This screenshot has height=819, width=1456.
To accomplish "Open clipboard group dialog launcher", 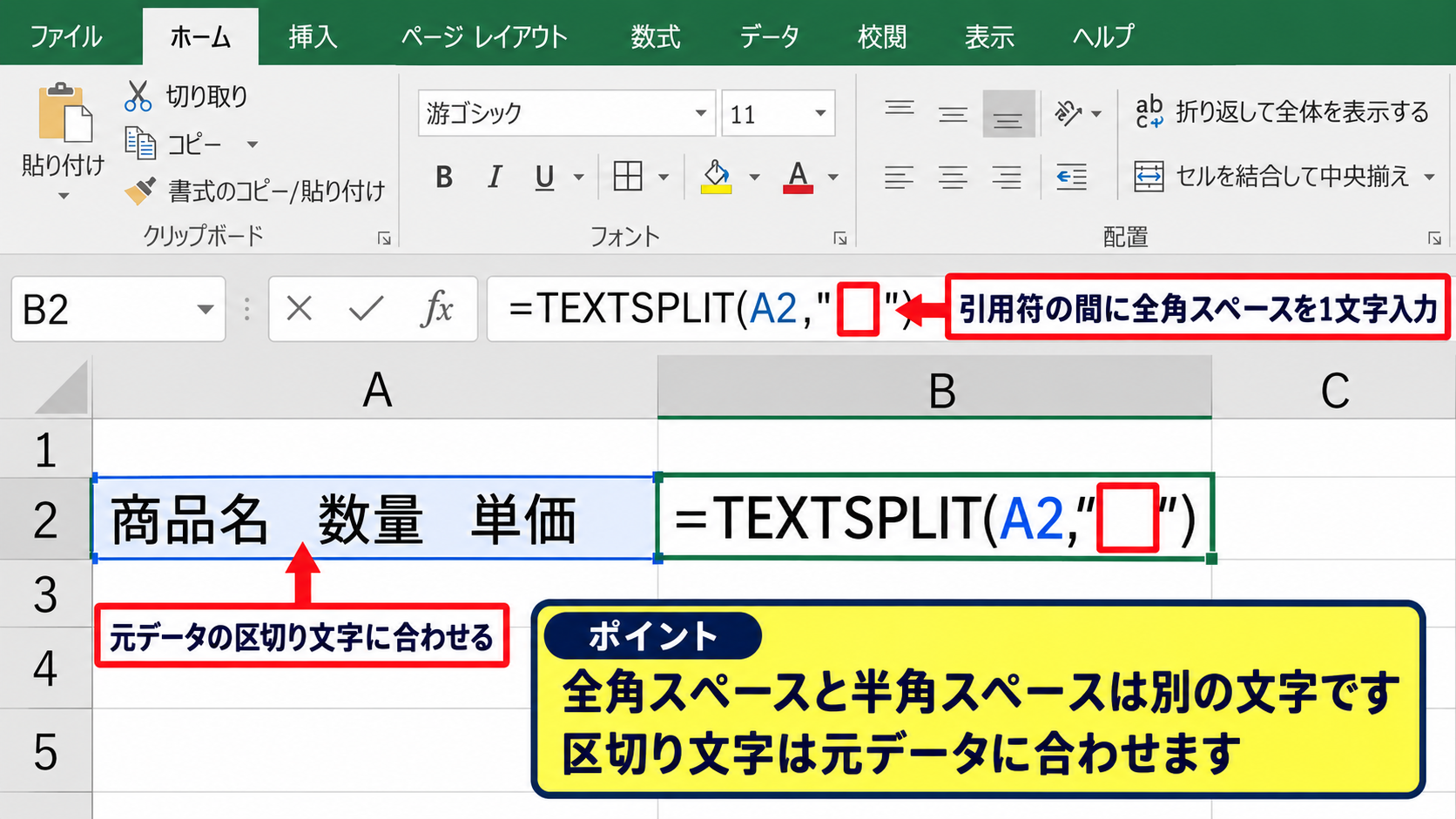I will tap(384, 238).
